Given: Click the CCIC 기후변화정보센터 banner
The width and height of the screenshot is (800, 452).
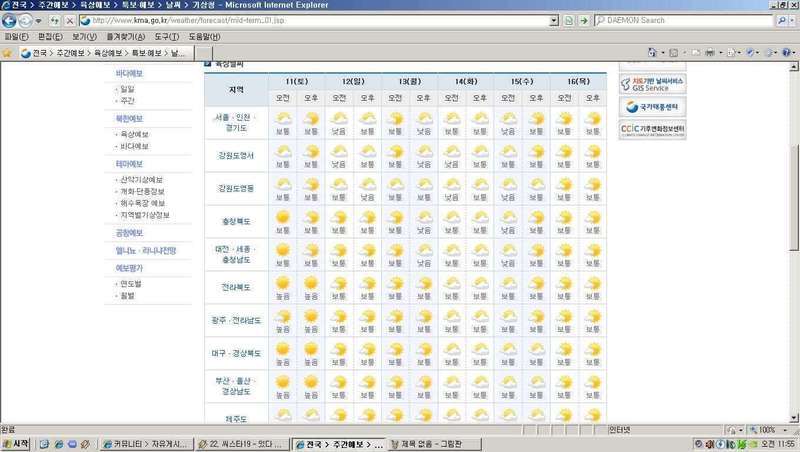Looking at the screenshot, I should click(x=653, y=130).
